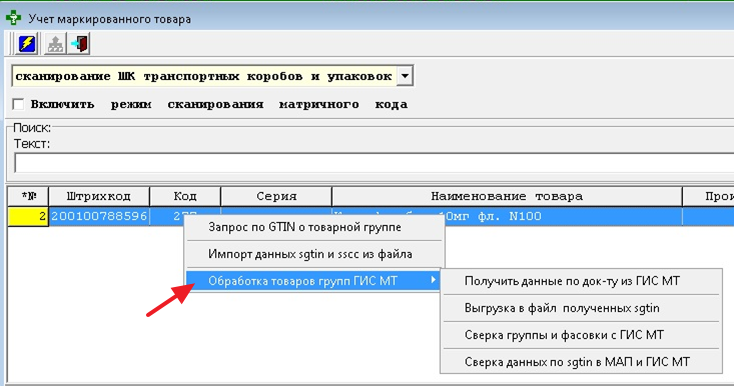
Task: Choose 'Импорт данных sgtin и sscc из файла'
Action: pos(315,254)
